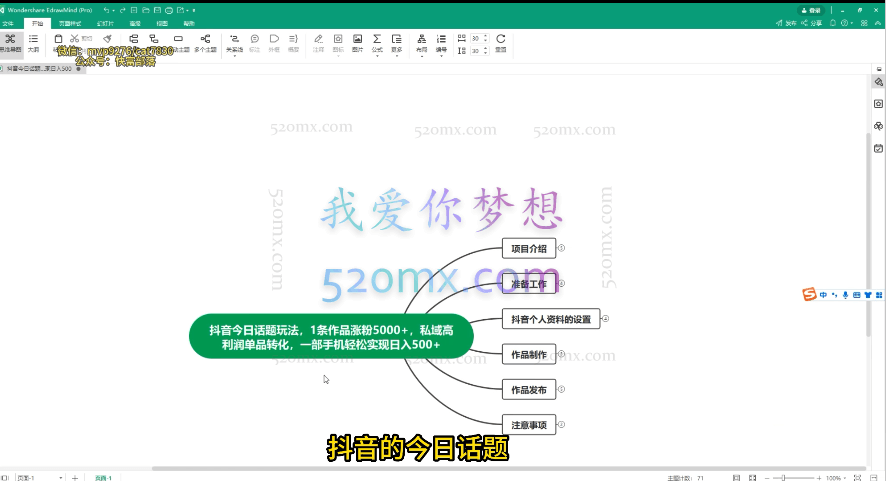Click the Cut scissors icon

pos(74,38)
